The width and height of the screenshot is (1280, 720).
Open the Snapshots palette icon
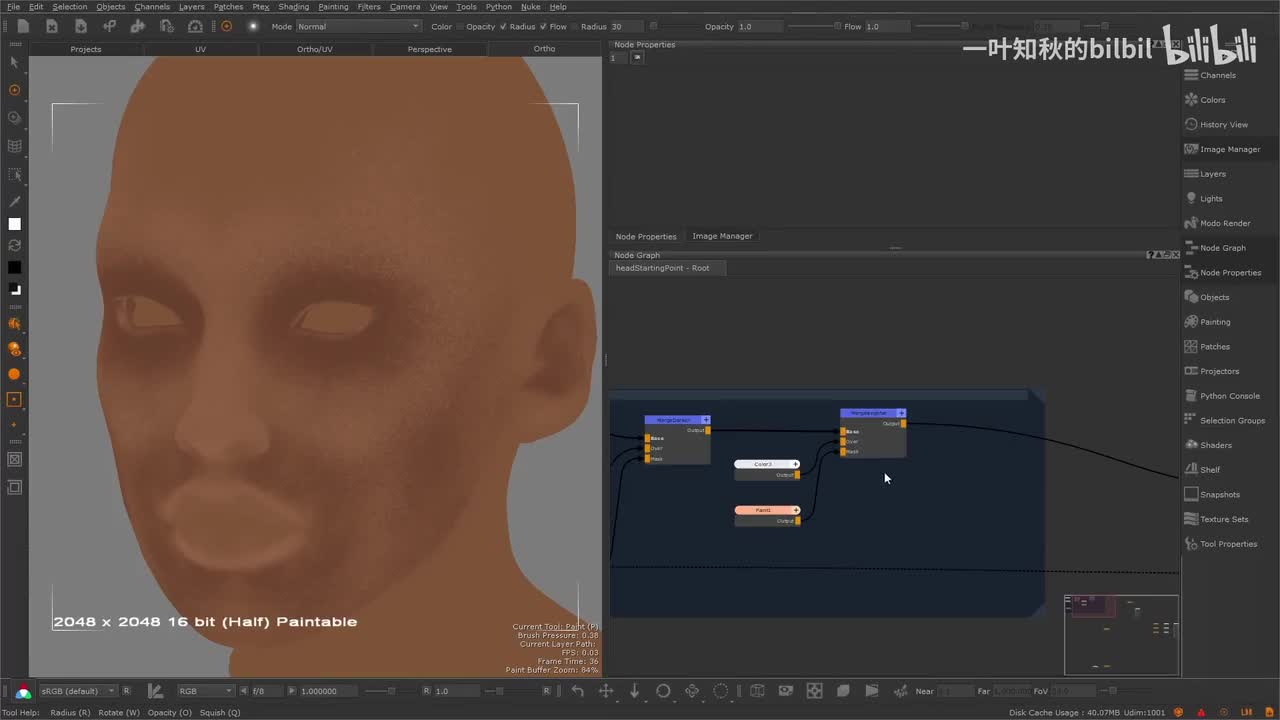1191,494
